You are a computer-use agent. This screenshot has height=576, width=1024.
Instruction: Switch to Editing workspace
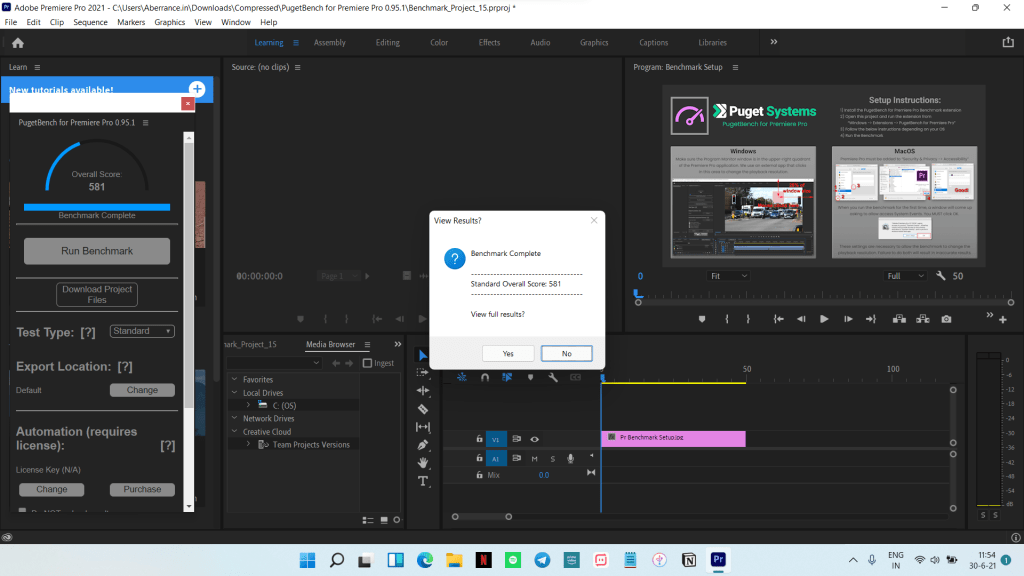tap(387, 42)
